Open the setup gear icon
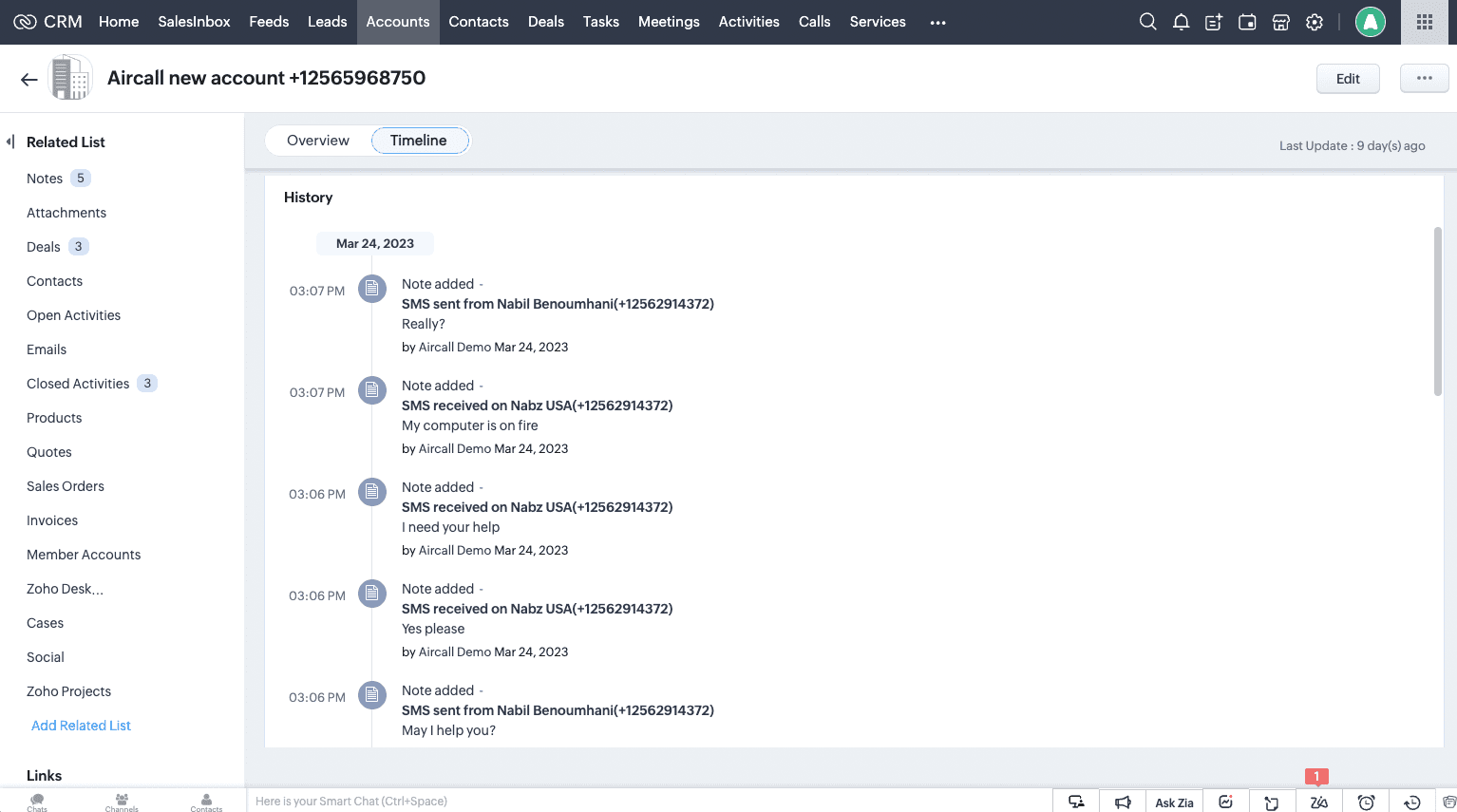 pyautogui.click(x=1315, y=22)
